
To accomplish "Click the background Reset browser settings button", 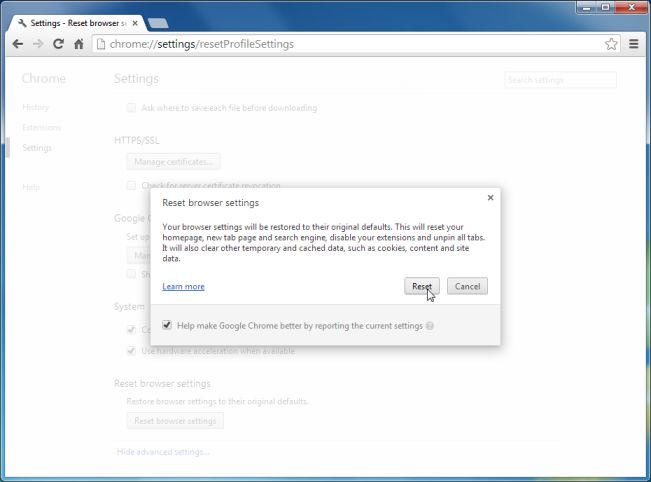I will tap(175, 421).
